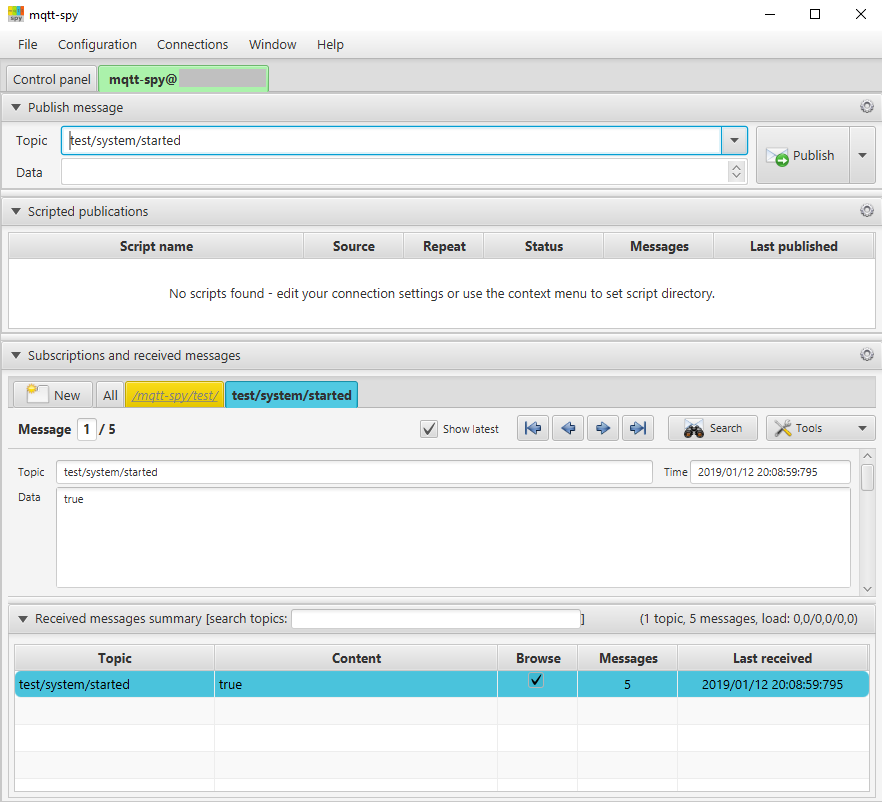Image resolution: width=882 pixels, height=802 pixels.
Task: Click the Publish button
Action: tap(803, 155)
